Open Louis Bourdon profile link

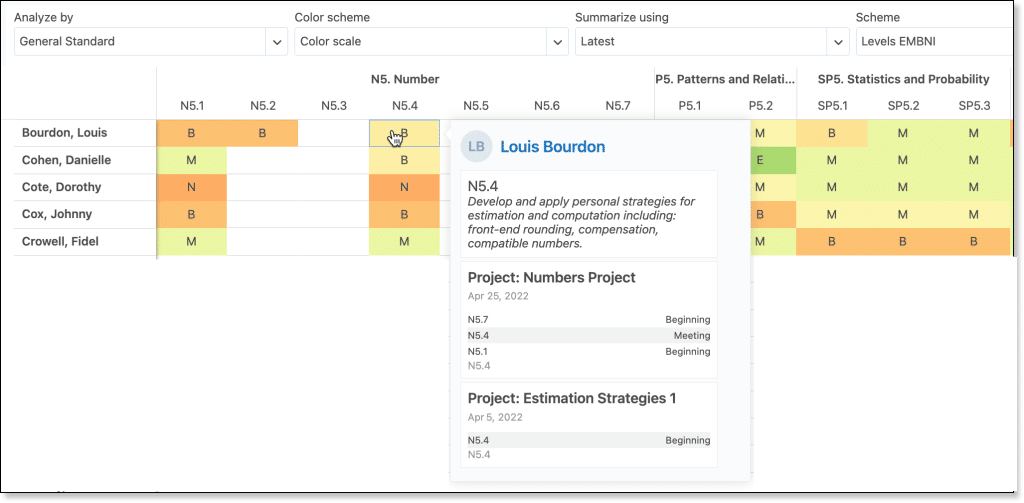point(552,147)
